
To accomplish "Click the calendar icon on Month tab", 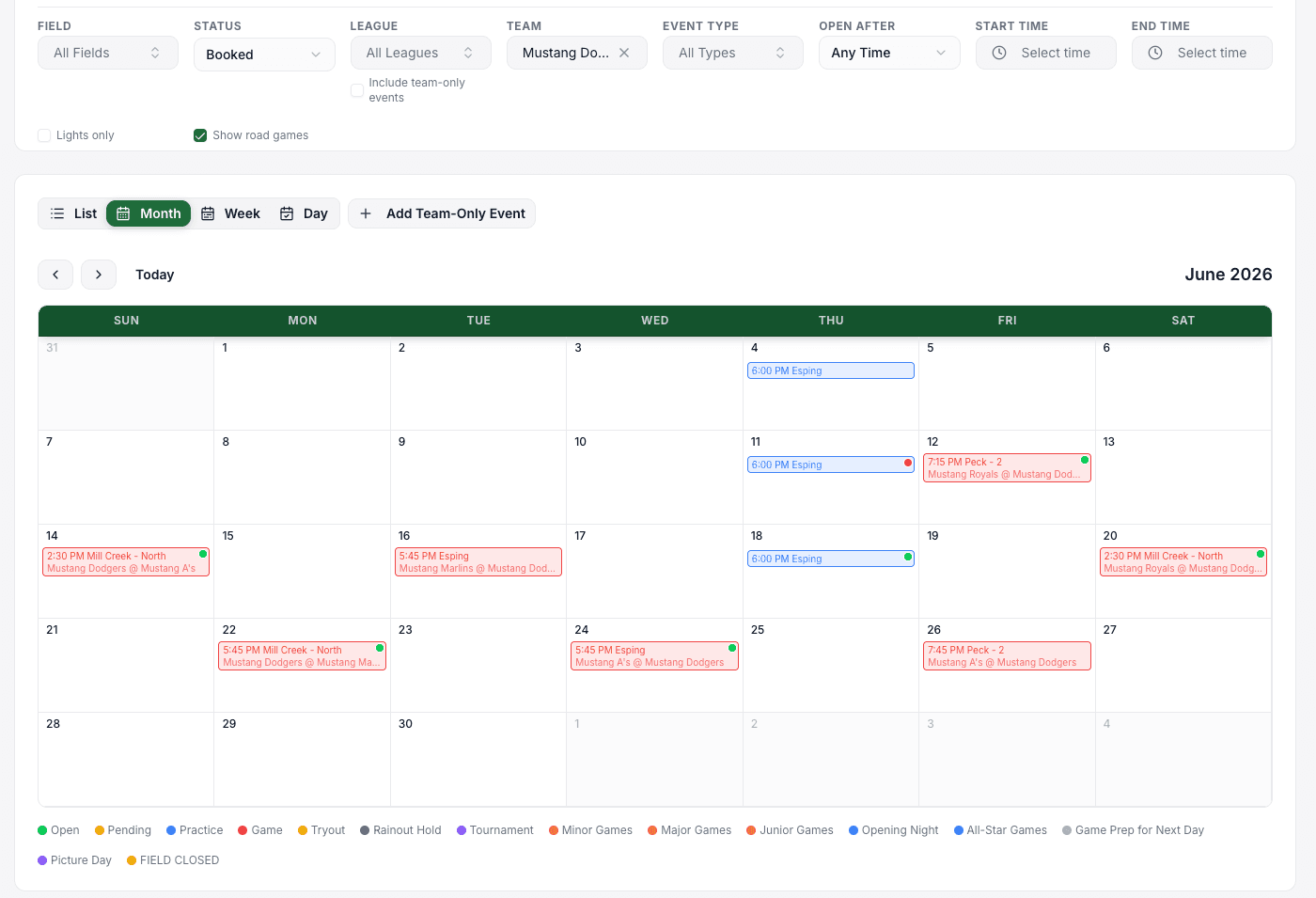I will click(x=123, y=213).
